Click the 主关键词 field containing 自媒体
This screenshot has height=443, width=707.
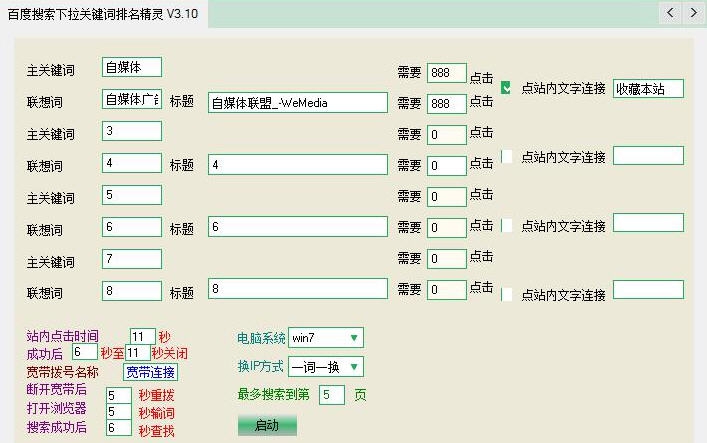pos(132,67)
